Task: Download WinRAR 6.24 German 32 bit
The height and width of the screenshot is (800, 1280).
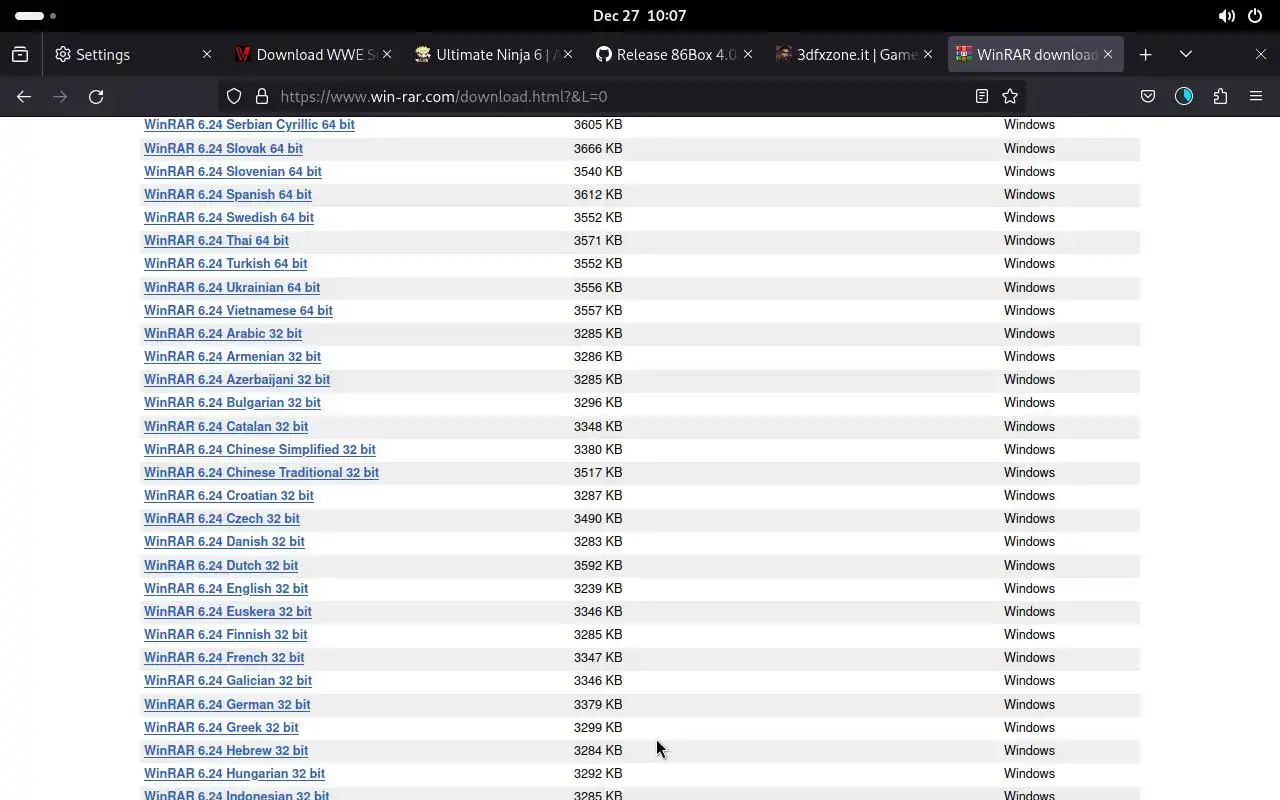Action: (x=227, y=704)
